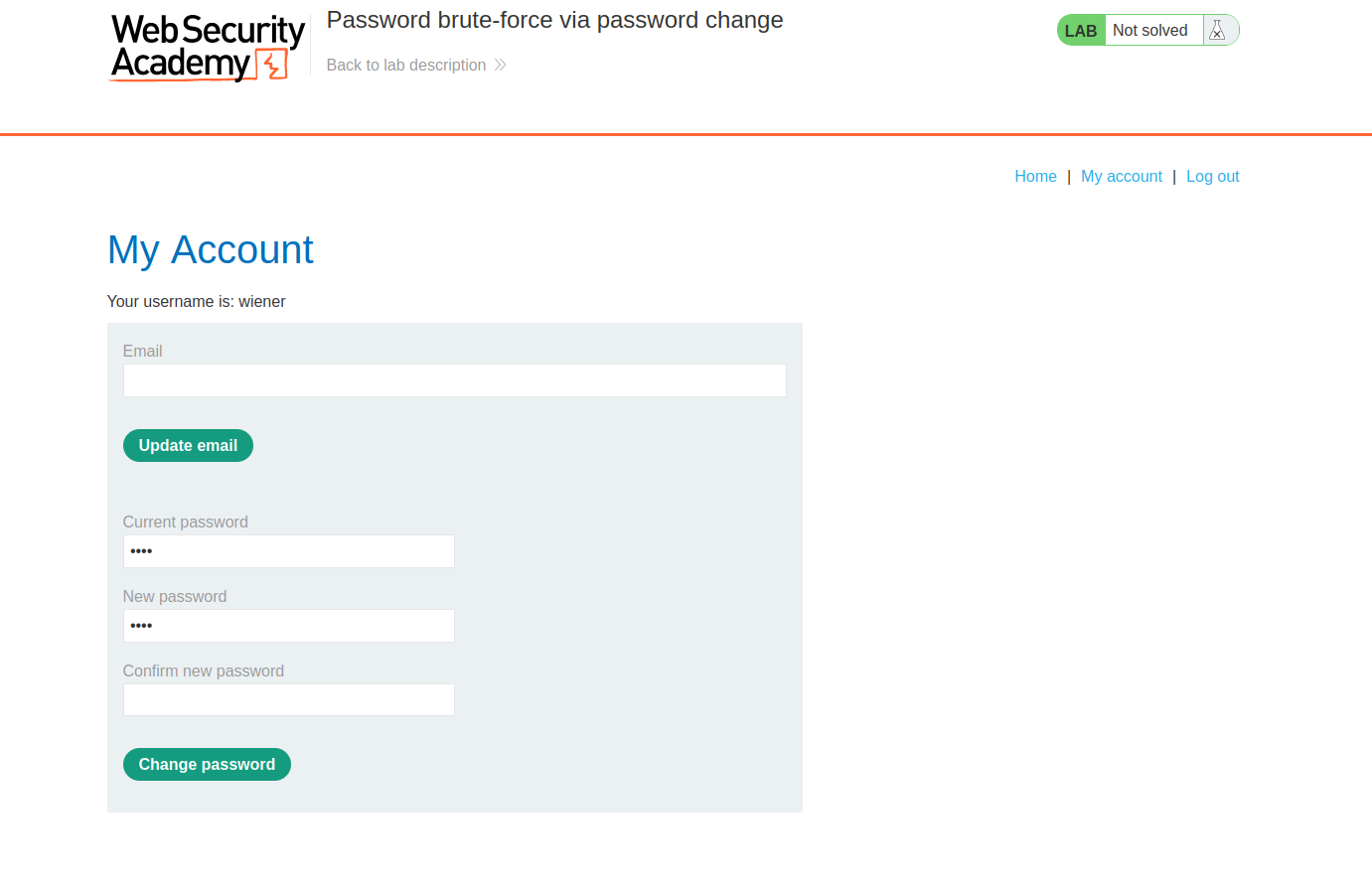This screenshot has height=895, width=1372.
Task: Select the Current password field
Action: coord(288,551)
